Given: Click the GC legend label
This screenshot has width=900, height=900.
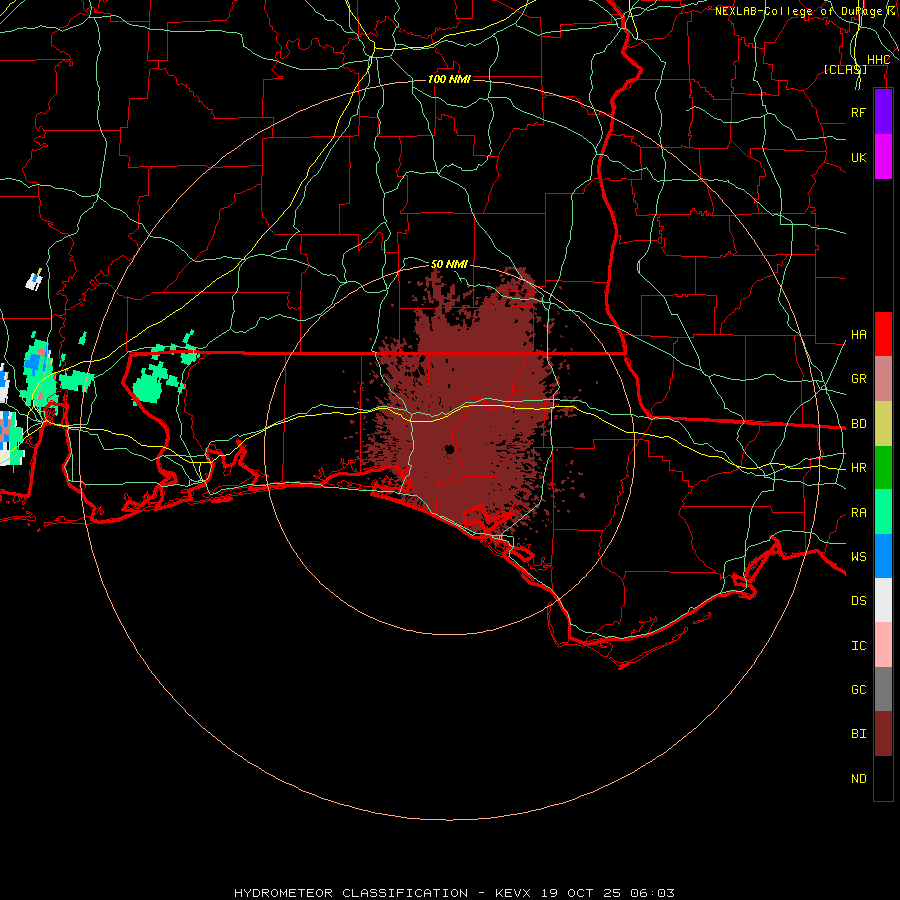Looking at the screenshot, I should click(x=858, y=690).
